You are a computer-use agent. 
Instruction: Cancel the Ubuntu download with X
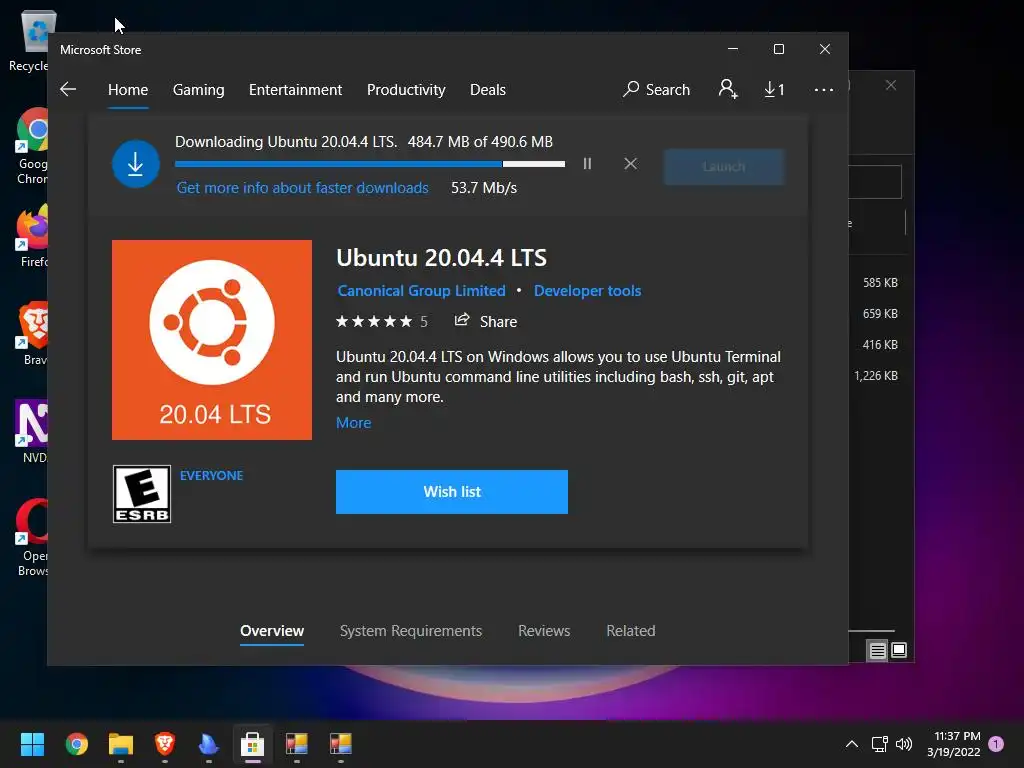[630, 164]
